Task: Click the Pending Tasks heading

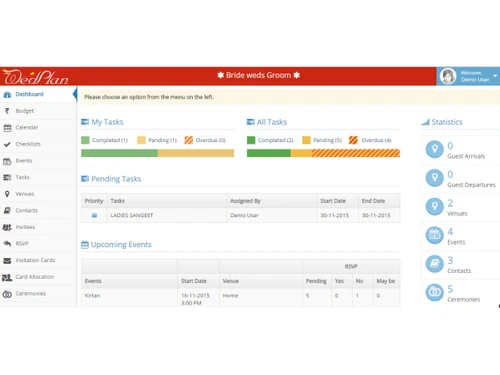Action: point(116,179)
